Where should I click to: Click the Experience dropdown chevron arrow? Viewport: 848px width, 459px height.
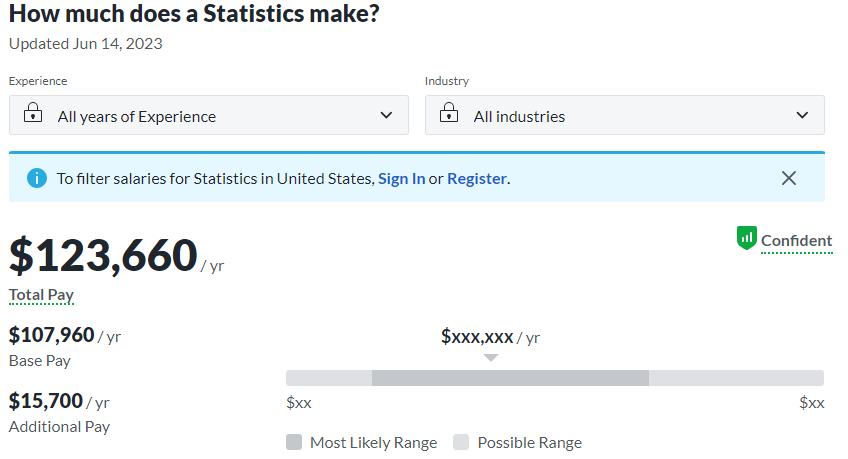click(387, 115)
